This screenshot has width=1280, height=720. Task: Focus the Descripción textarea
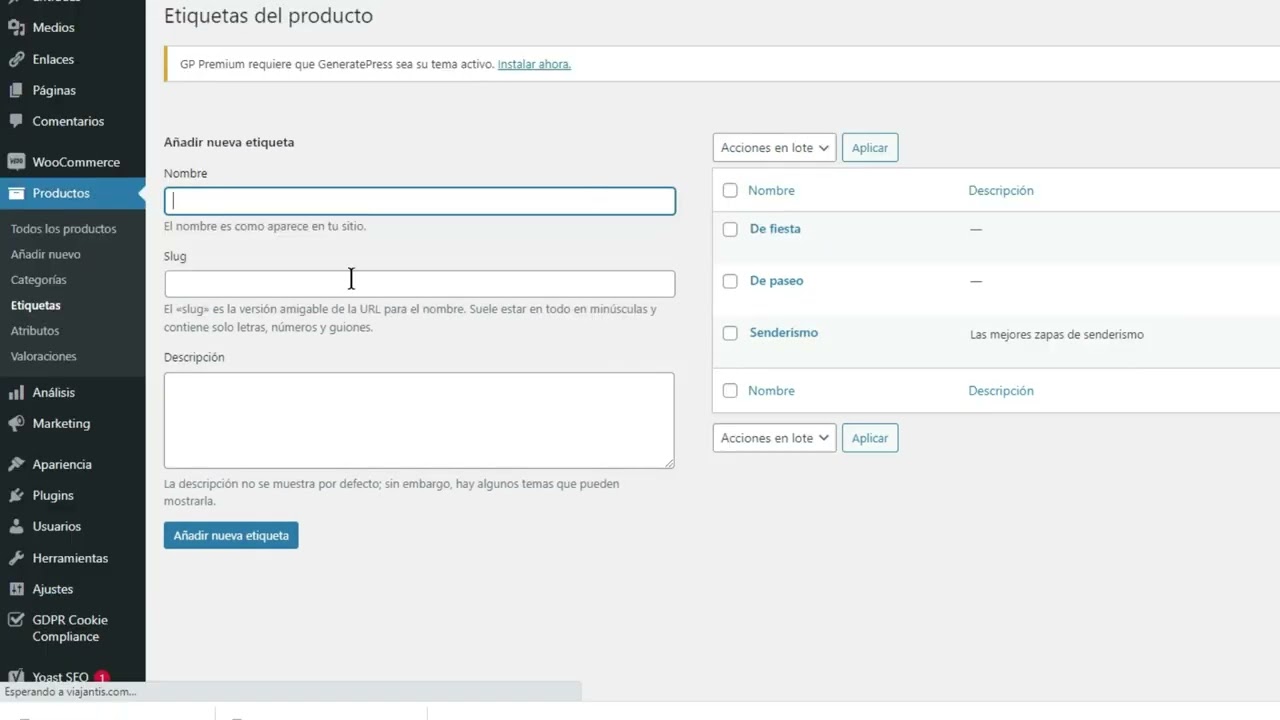click(419, 421)
